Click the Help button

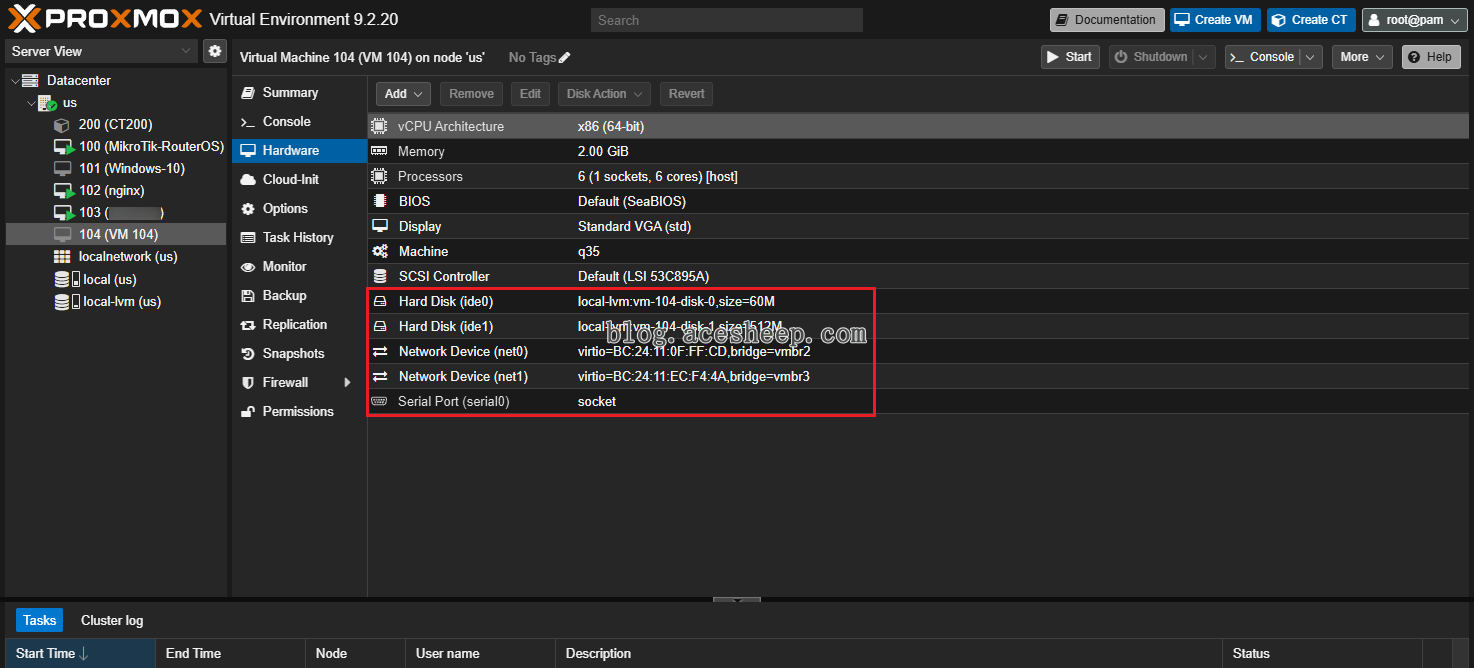coord(1431,57)
